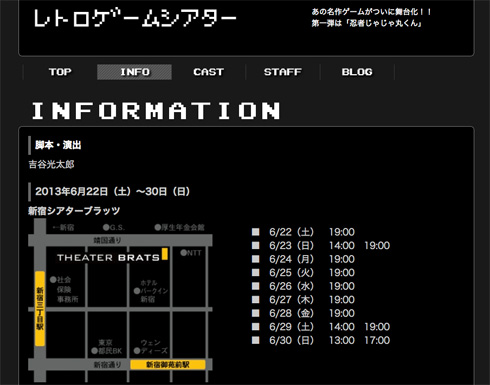Open the TOP navigation tab

pos(60,72)
